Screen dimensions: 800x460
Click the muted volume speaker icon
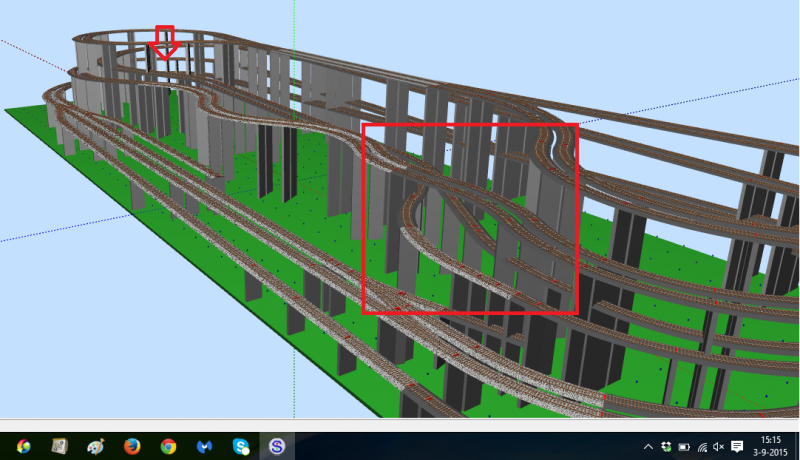coord(719,447)
